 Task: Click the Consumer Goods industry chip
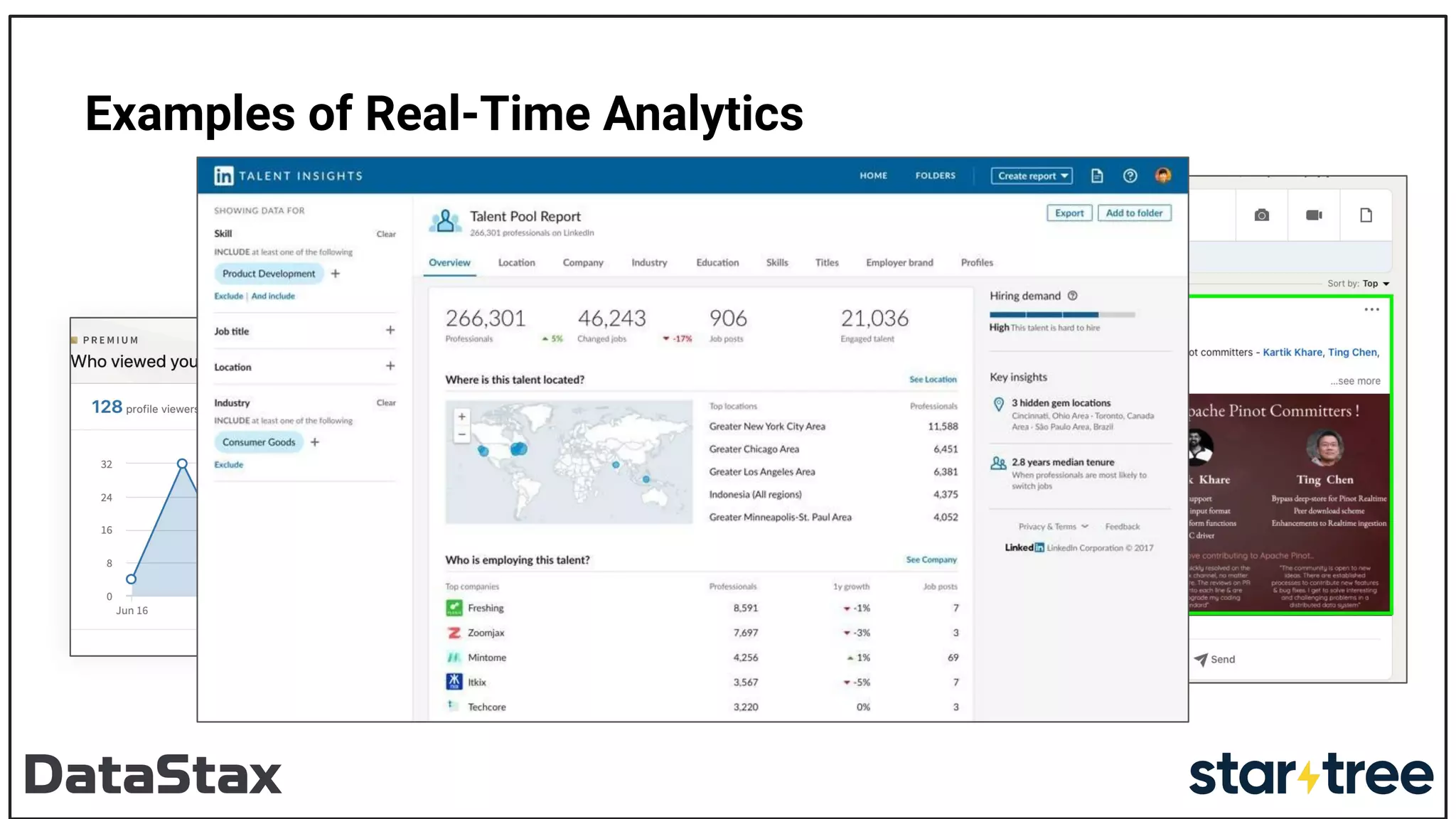259,442
